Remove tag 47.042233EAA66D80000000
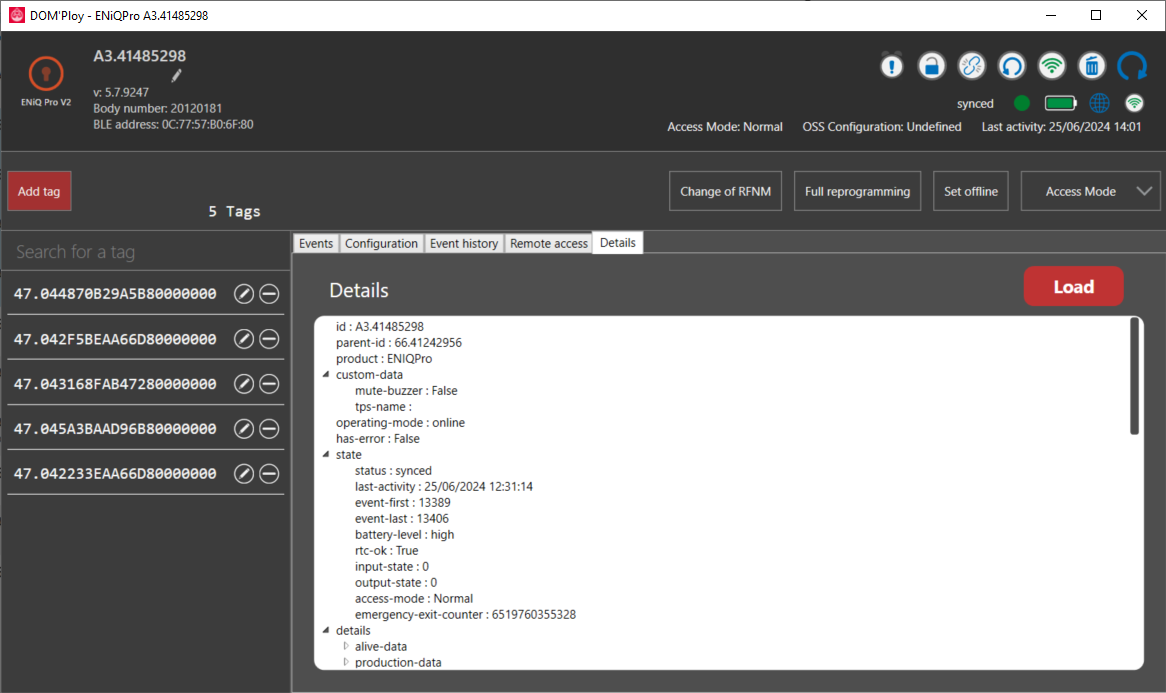1166x693 pixels. [x=269, y=474]
